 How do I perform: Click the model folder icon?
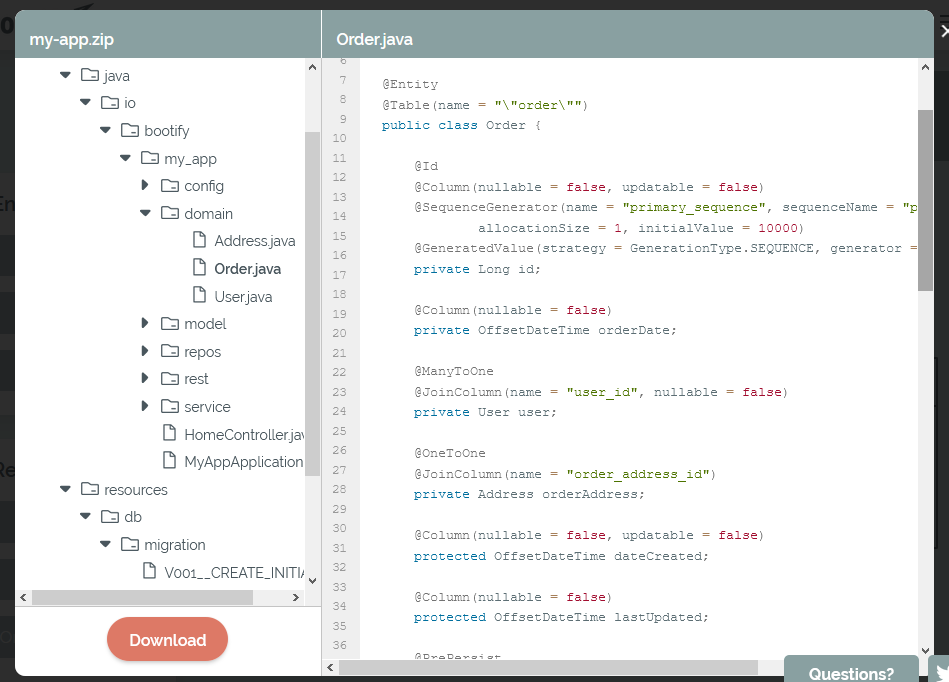pyautogui.click(x=170, y=323)
